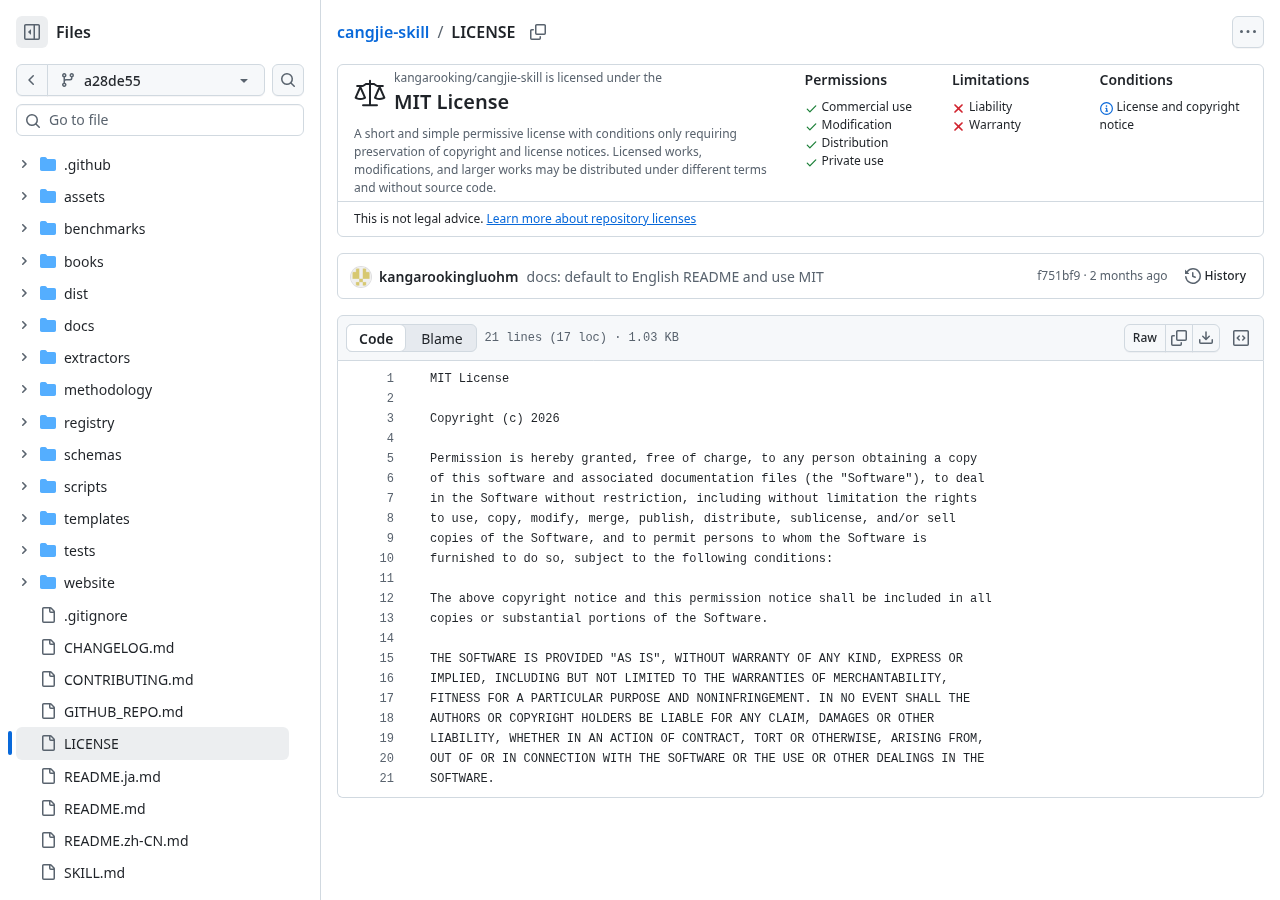Expand the scripts folder

24,486
